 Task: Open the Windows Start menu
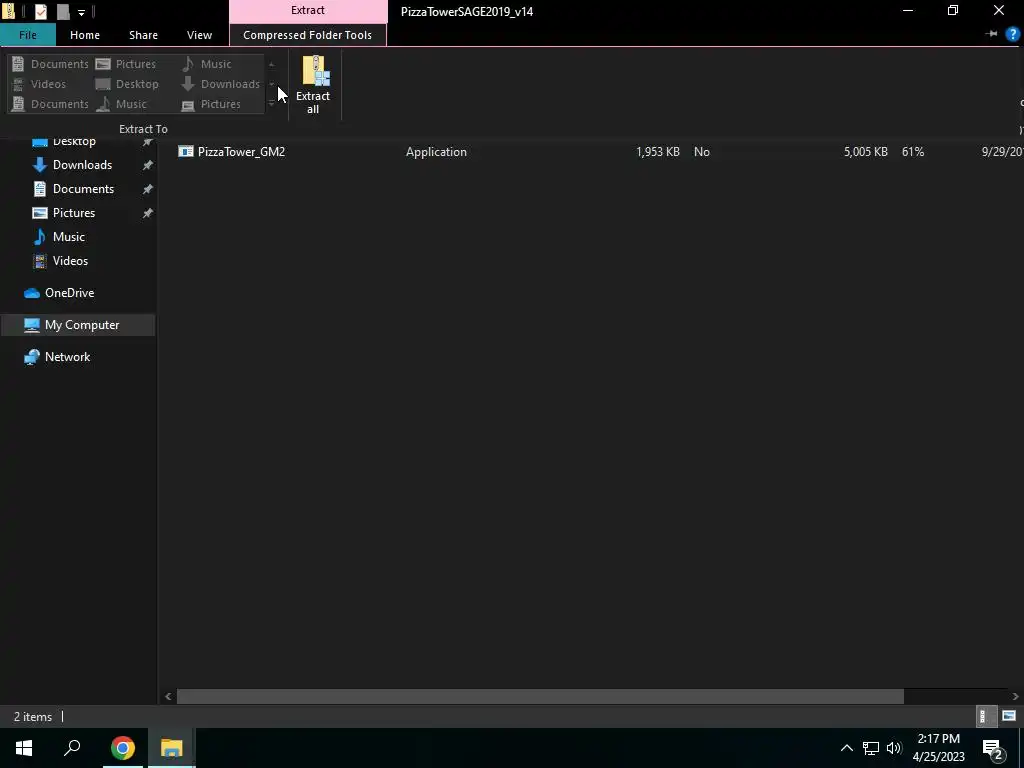[24, 748]
